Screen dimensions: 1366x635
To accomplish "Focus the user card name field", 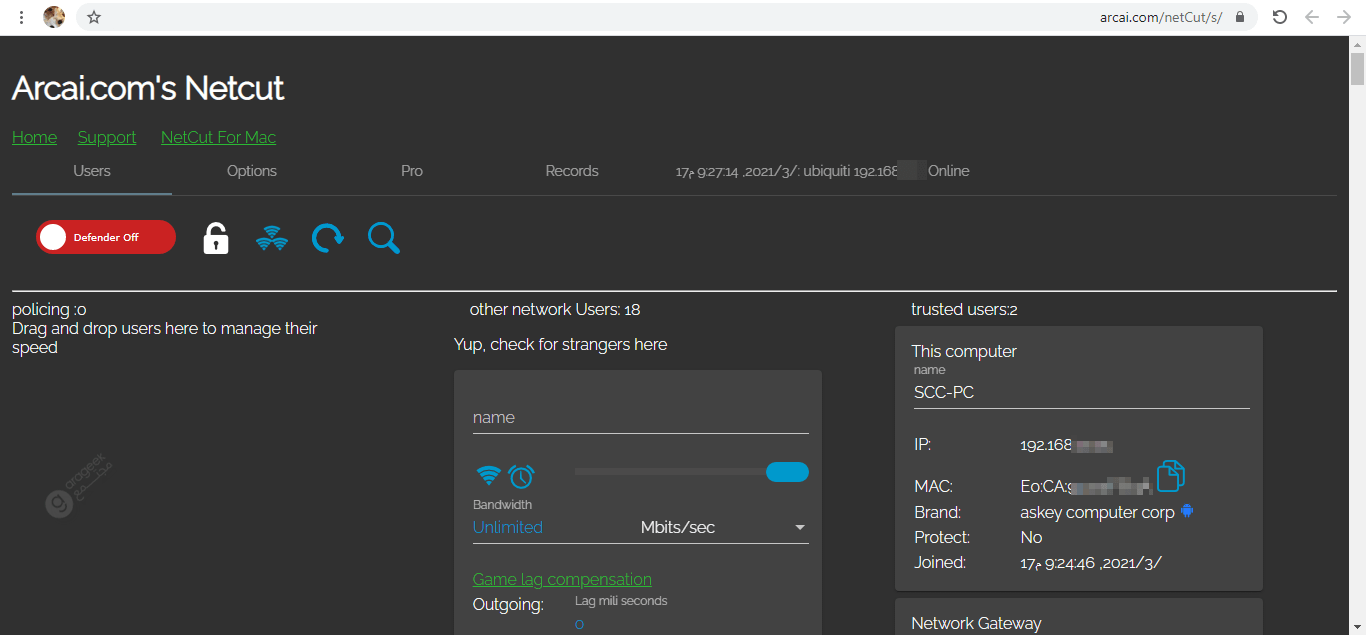I will (x=641, y=418).
